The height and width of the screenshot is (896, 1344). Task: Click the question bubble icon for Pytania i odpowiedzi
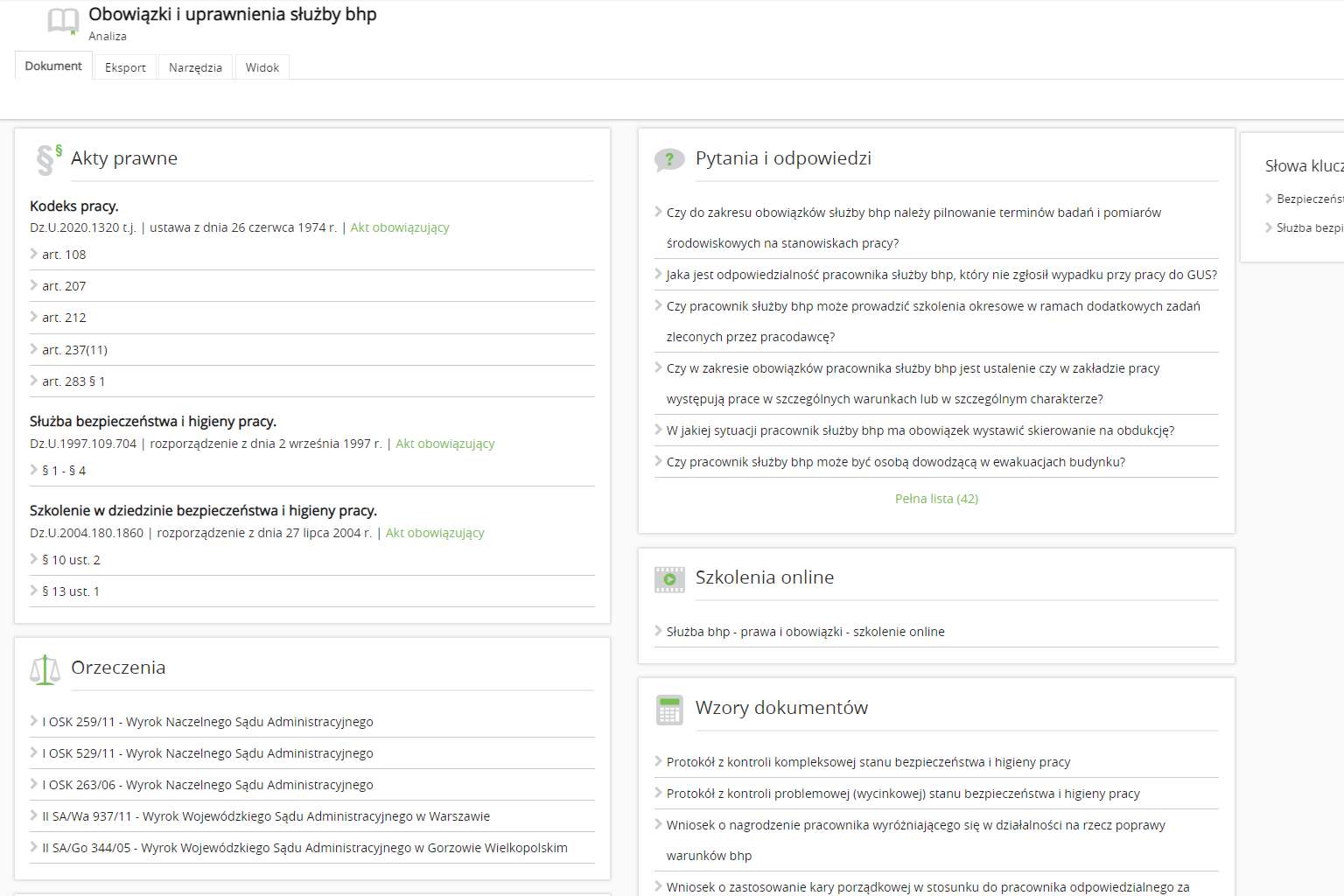click(669, 159)
